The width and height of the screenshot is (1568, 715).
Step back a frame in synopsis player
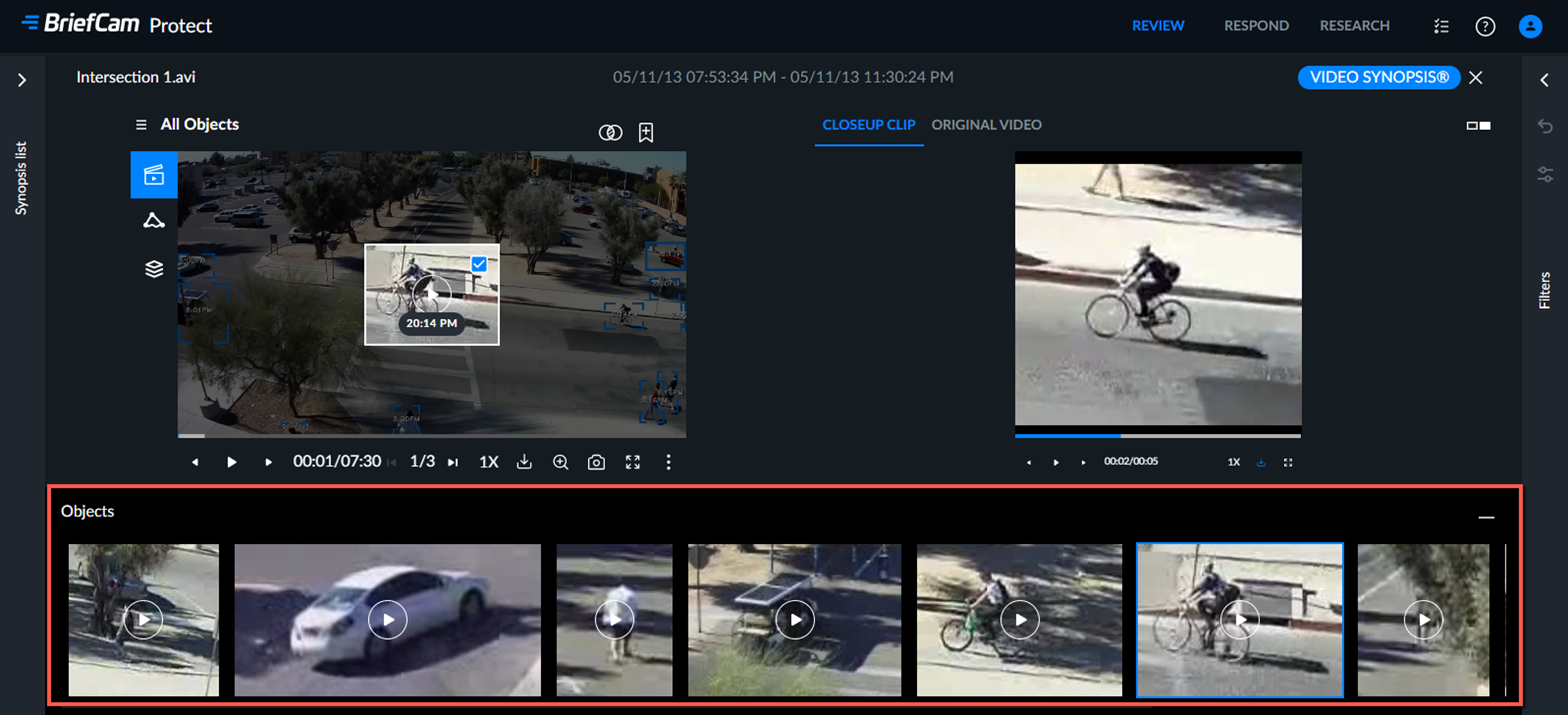195,462
